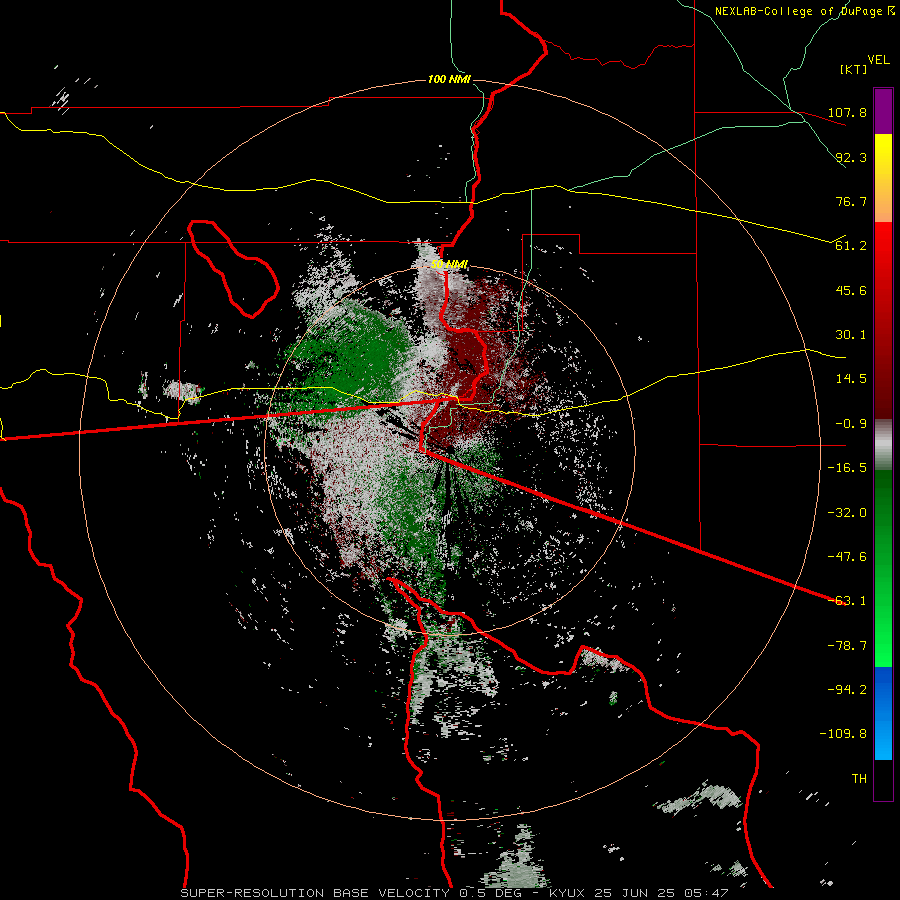This screenshot has height=900, width=900.
Task: Pick the light blue segment of color bar
Action: pos(883,738)
